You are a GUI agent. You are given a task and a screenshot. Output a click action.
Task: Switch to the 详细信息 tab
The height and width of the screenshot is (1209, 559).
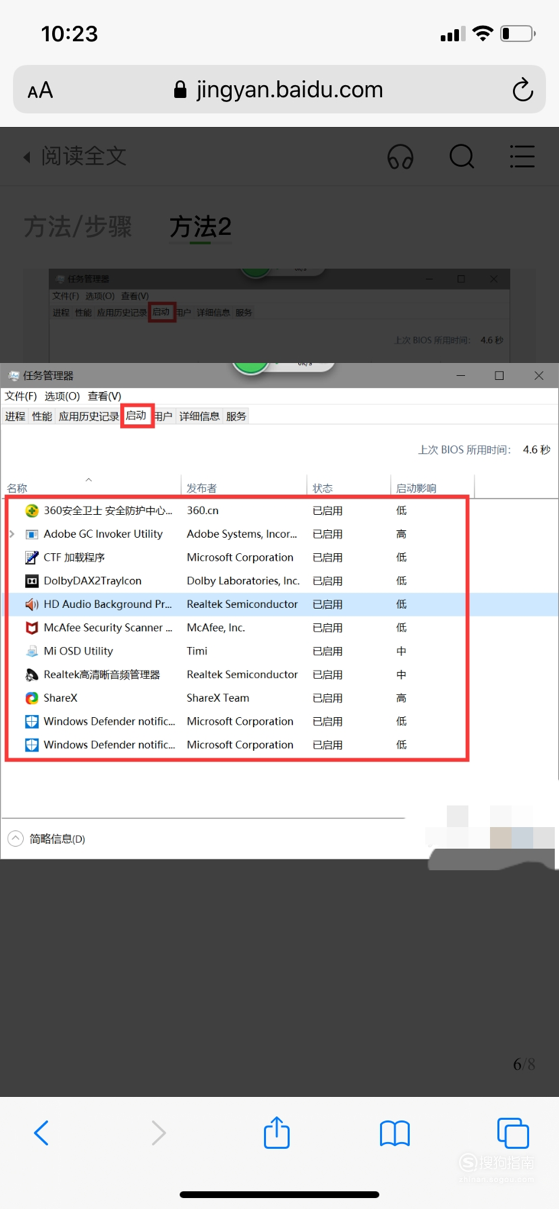199,416
